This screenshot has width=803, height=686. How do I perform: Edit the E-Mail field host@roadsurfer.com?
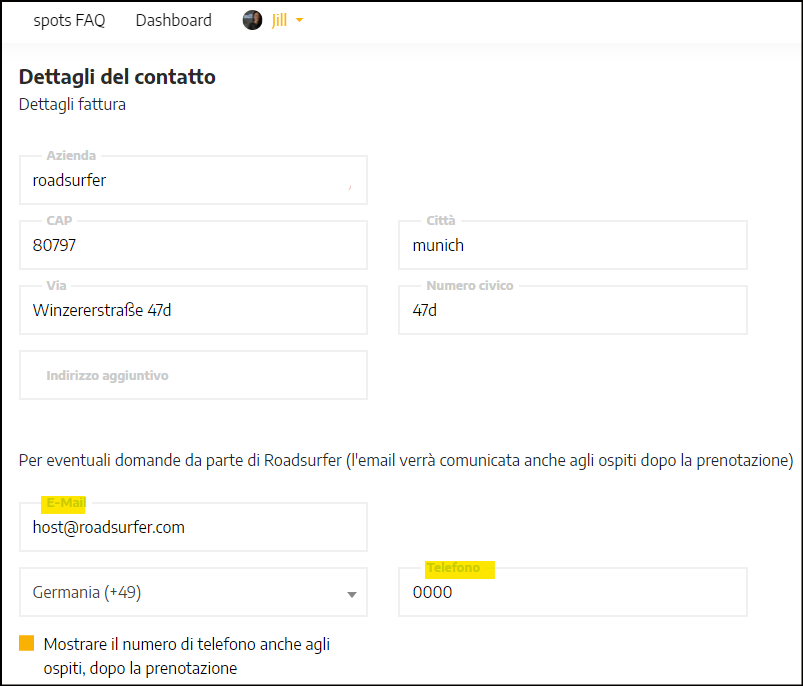[x=193, y=527]
